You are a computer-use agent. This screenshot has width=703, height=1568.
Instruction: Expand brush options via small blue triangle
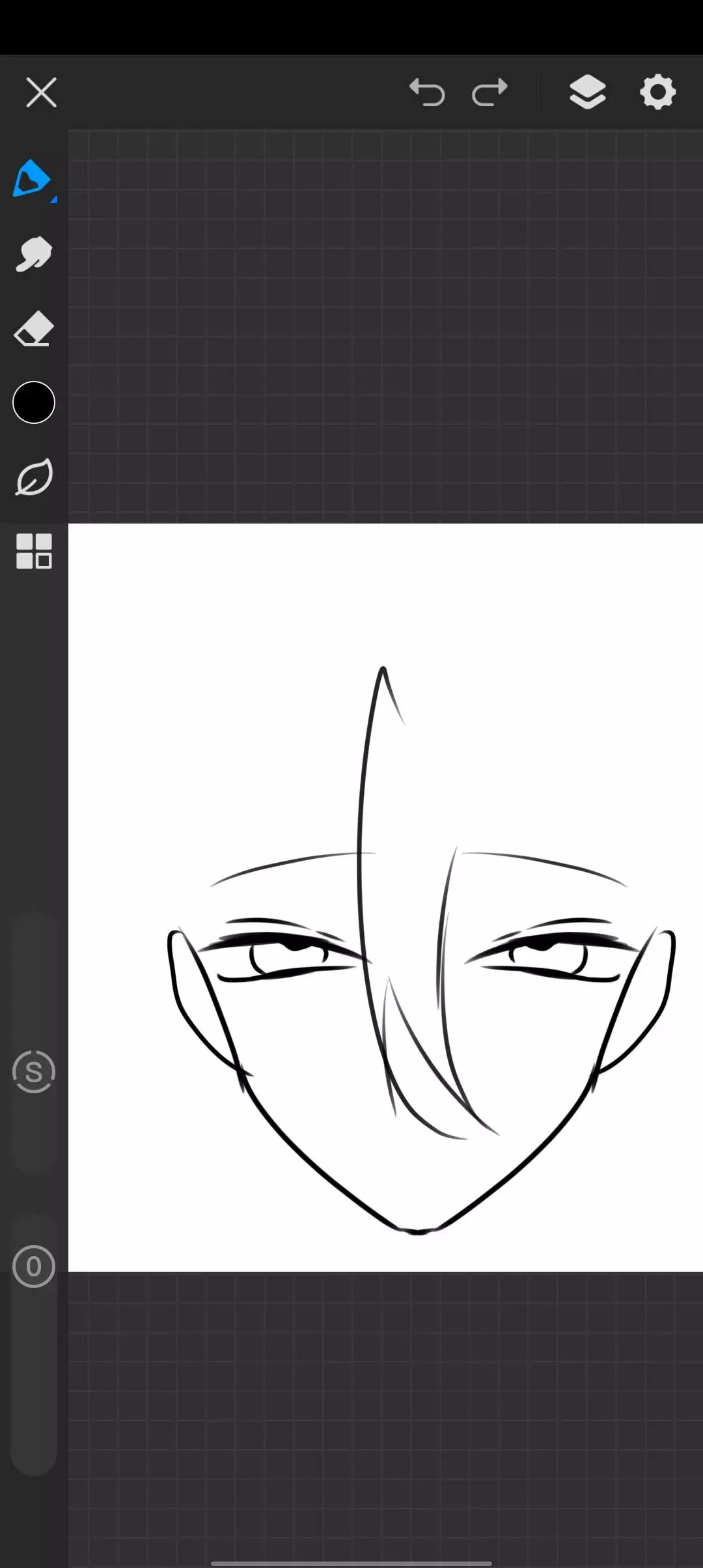(54, 199)
